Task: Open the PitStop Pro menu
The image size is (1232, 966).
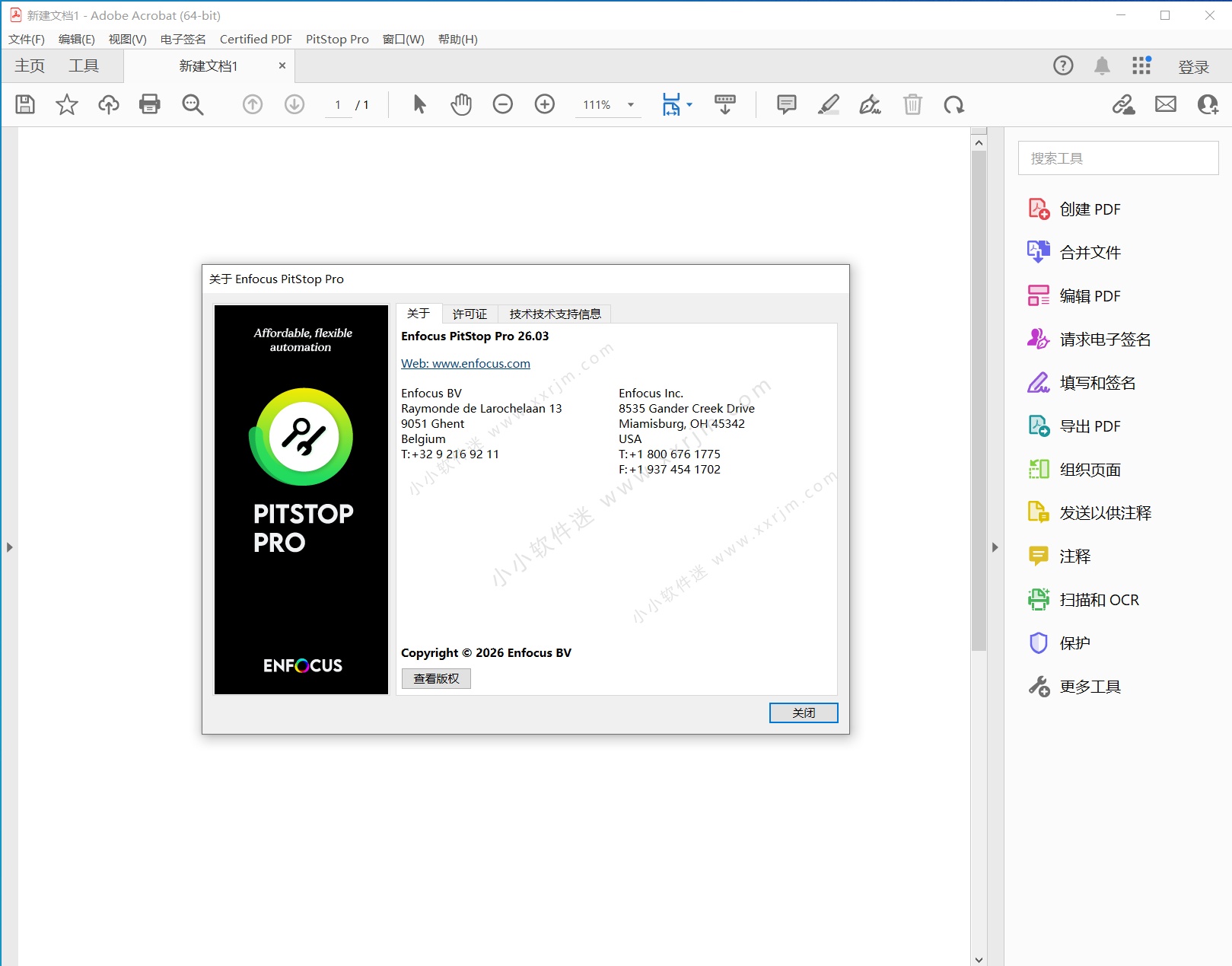Action: tap(336, 39)
